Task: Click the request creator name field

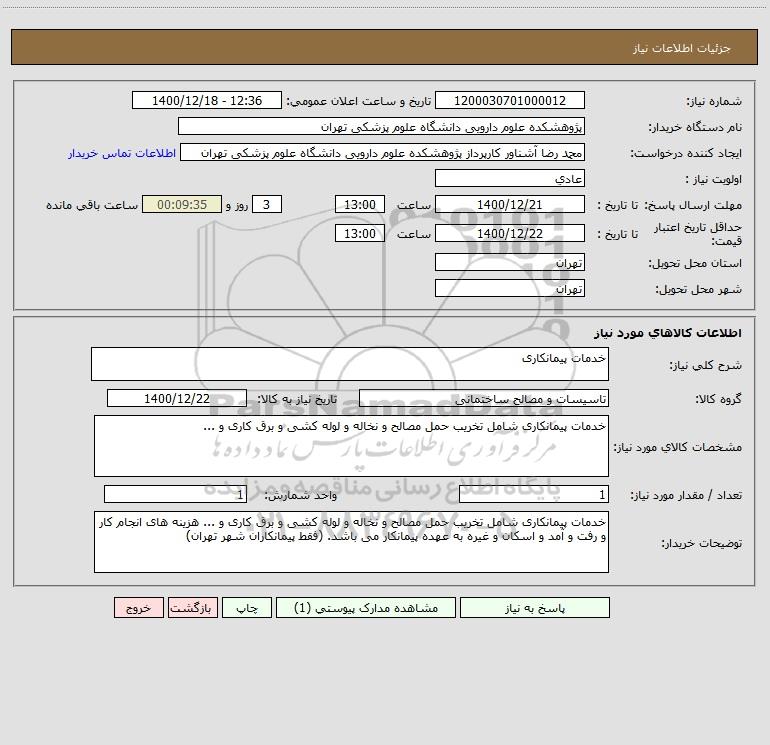Action: click(x=383, y=152)
